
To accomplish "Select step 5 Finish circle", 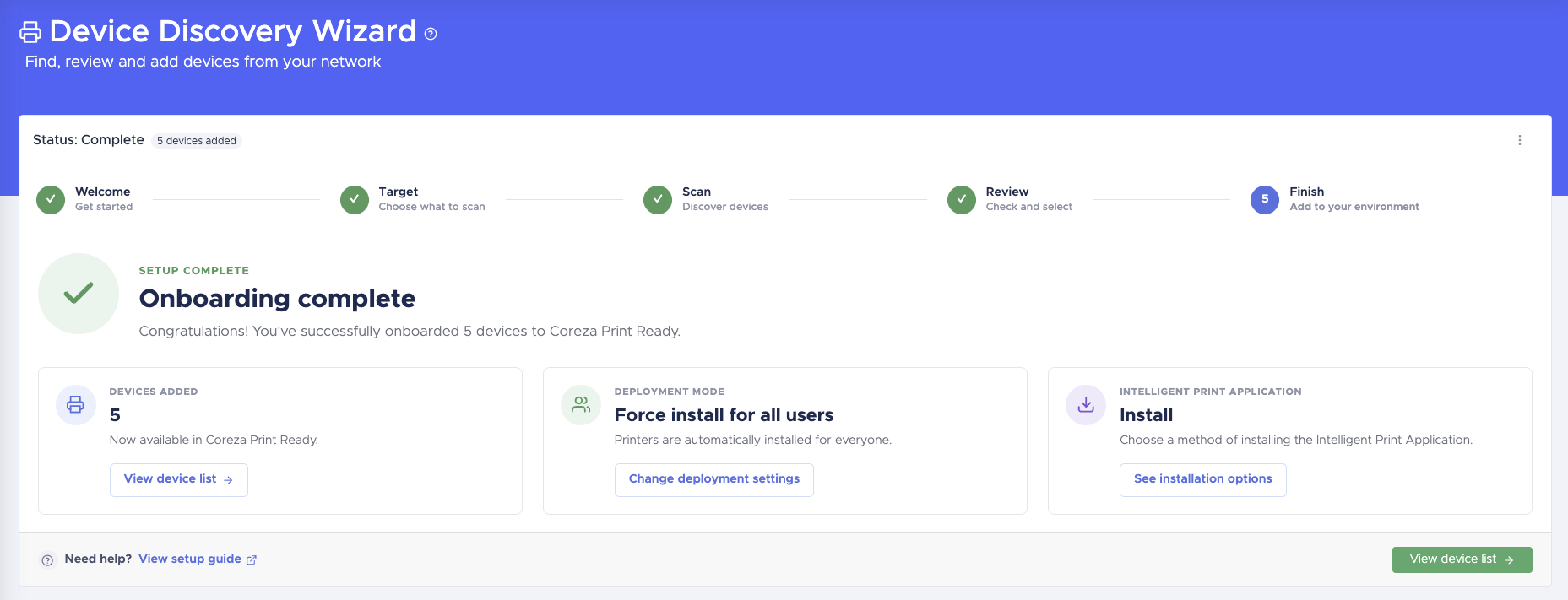I will (1265, 200).
